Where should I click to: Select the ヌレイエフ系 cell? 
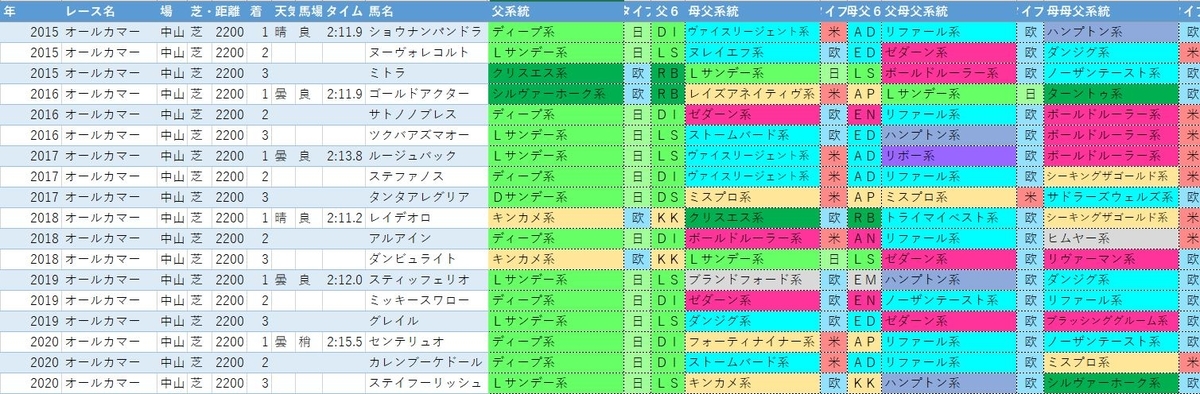[752, 52]
